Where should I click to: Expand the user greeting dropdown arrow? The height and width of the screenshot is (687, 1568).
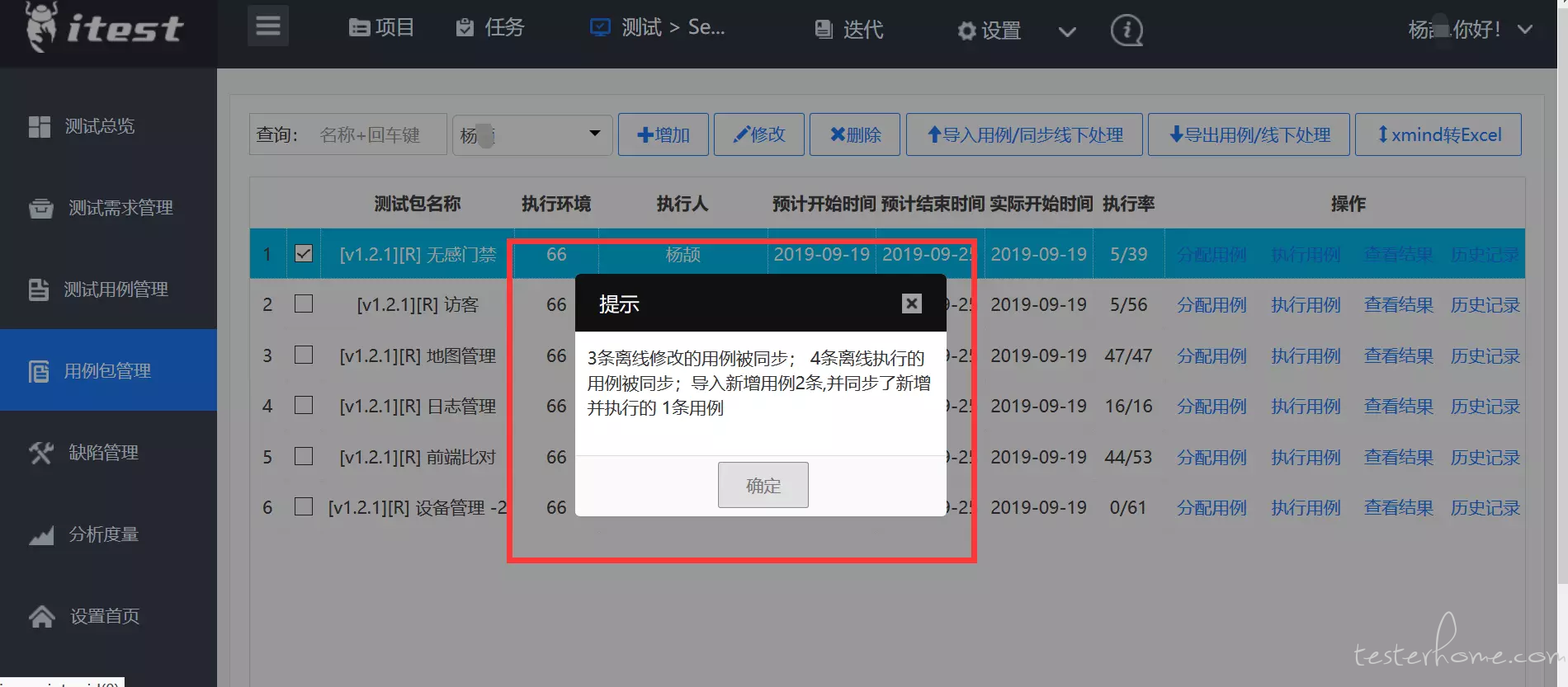1525,30
